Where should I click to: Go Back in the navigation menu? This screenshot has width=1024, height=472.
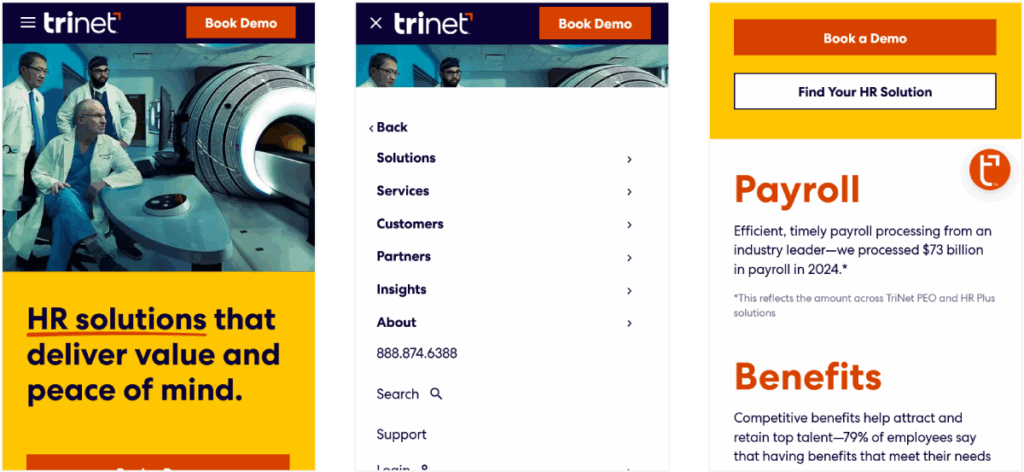click(391, 127)
